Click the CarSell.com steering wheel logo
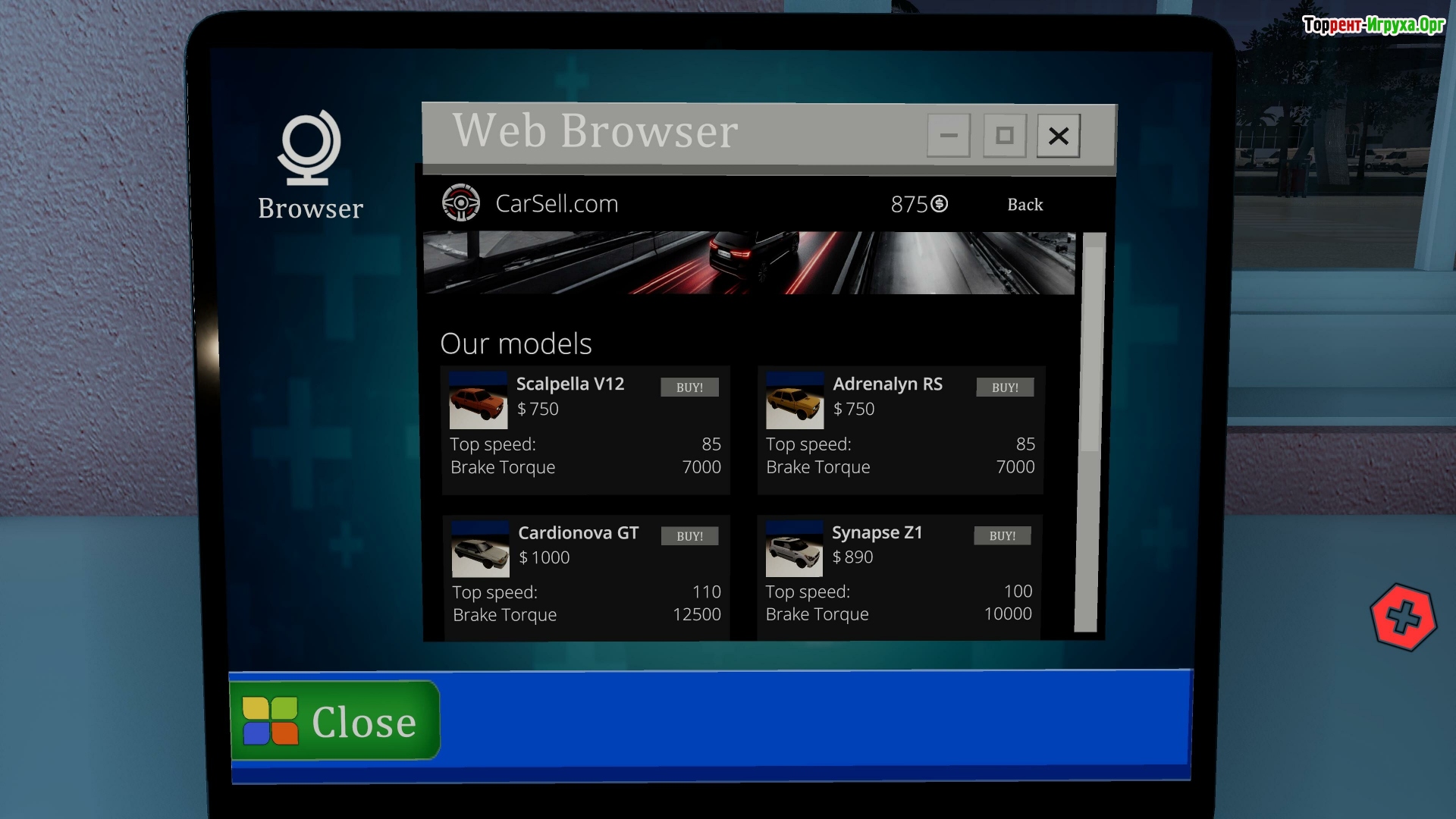This screenshot has height=819, width=1456. [461, 203]
